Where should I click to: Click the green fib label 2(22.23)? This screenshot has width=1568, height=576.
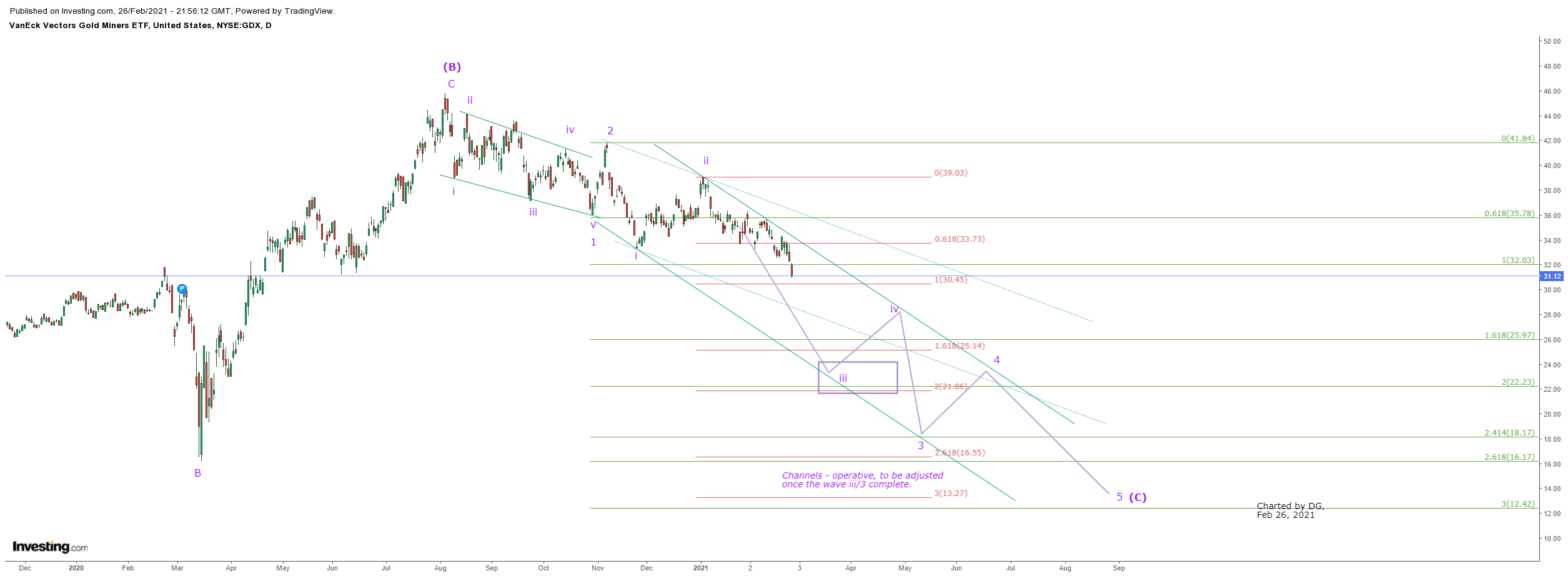coord(1518,382)
